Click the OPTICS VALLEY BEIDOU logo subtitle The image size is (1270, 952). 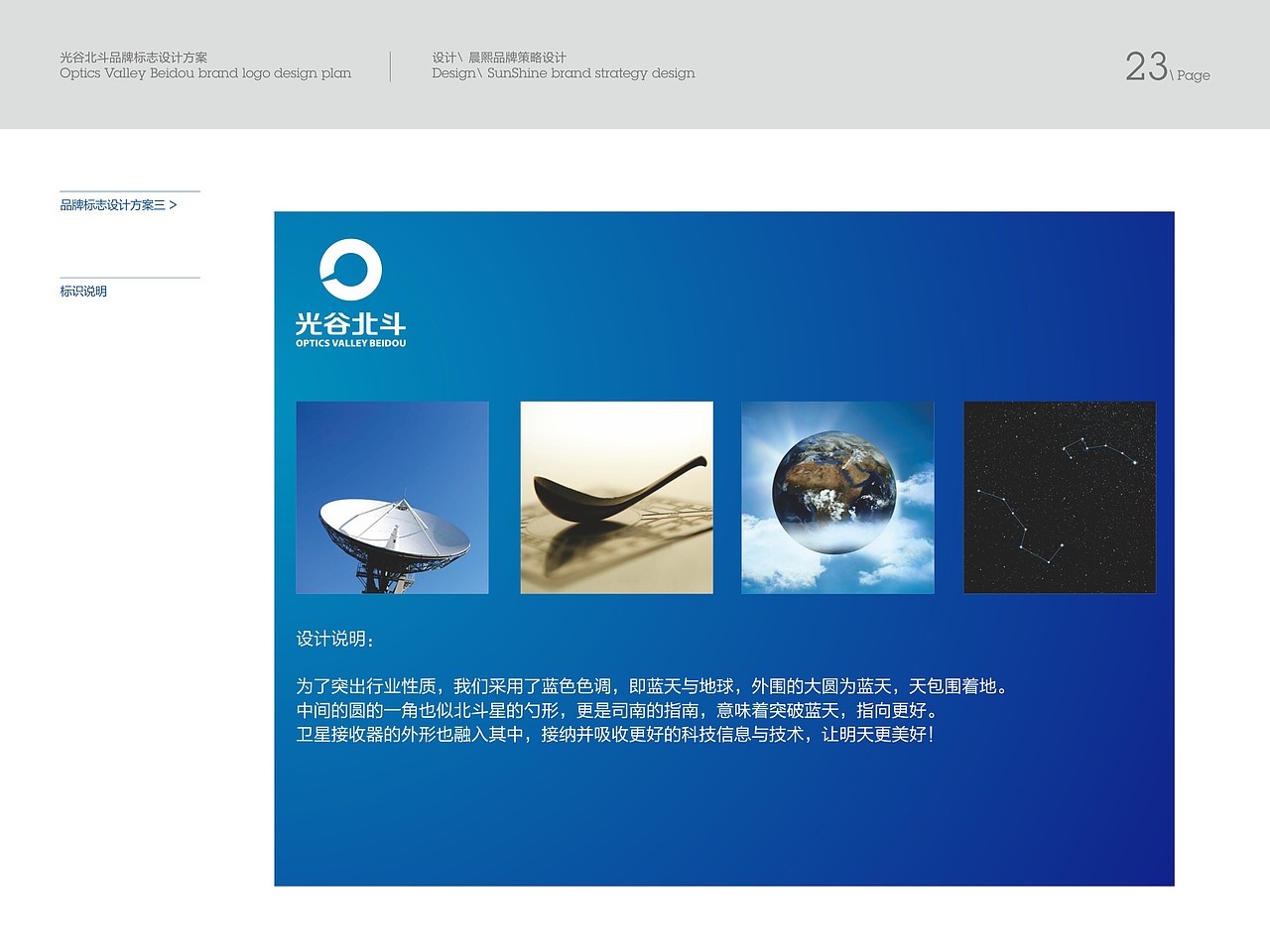350,343
